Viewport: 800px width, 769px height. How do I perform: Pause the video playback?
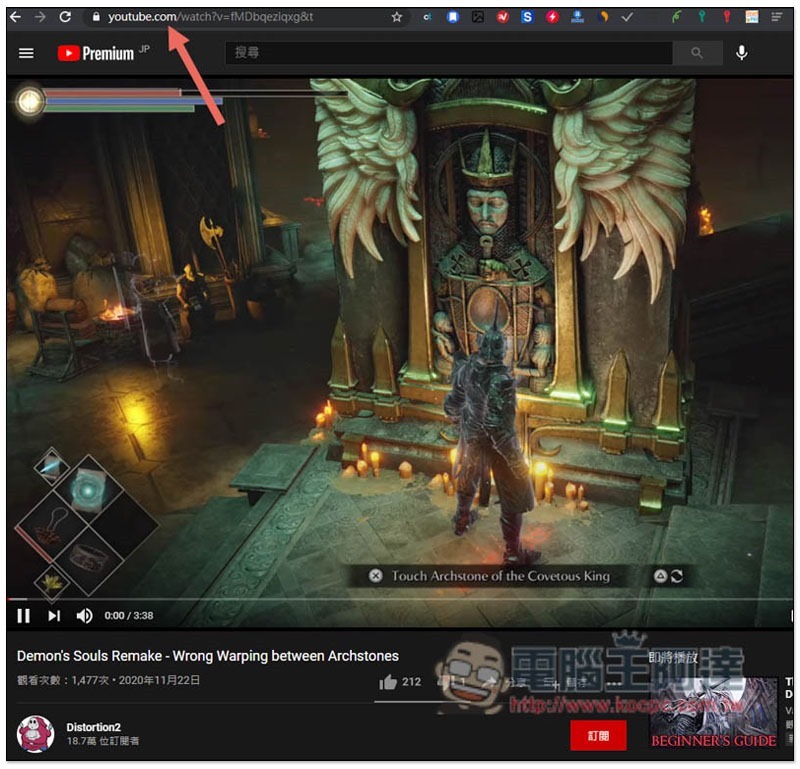tap(23, 616)
